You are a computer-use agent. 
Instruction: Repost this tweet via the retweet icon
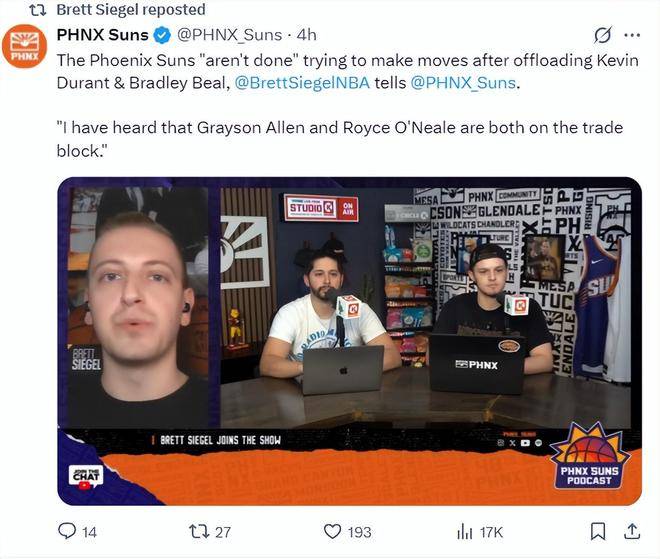click(x=199, y=532)
